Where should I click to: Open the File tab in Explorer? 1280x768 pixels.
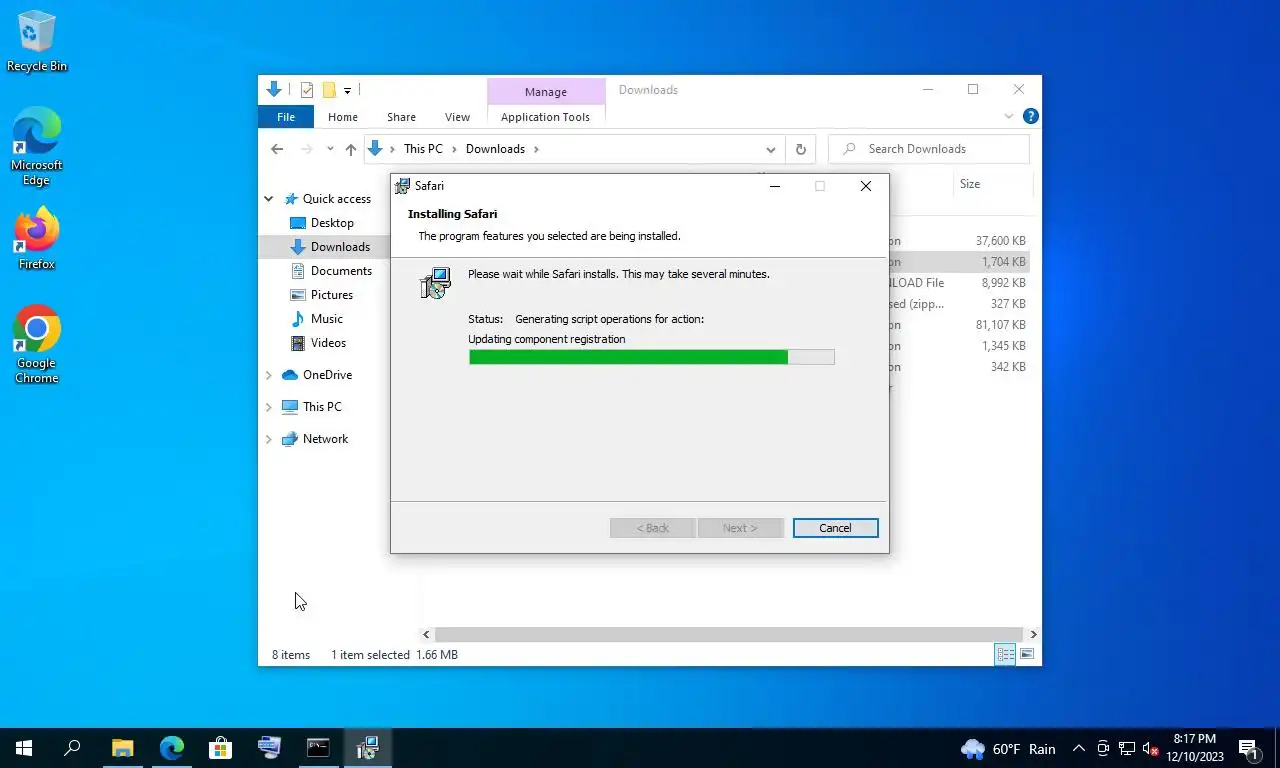coord(286,117)
